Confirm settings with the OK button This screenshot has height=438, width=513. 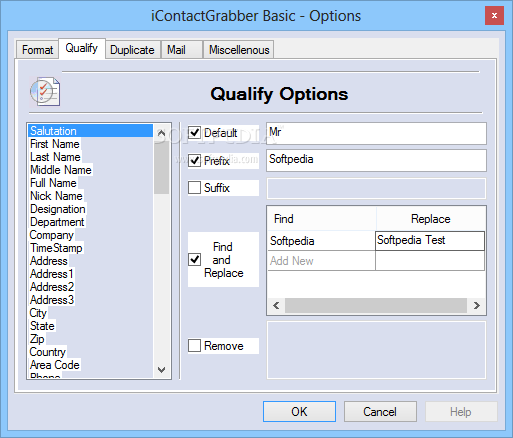click(x=299, y=411)
